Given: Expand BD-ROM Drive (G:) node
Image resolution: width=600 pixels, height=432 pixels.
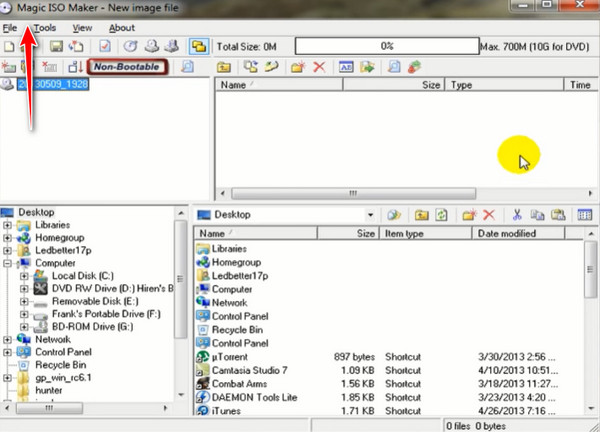Looking at the screenshot, I should tap(24, 327).
